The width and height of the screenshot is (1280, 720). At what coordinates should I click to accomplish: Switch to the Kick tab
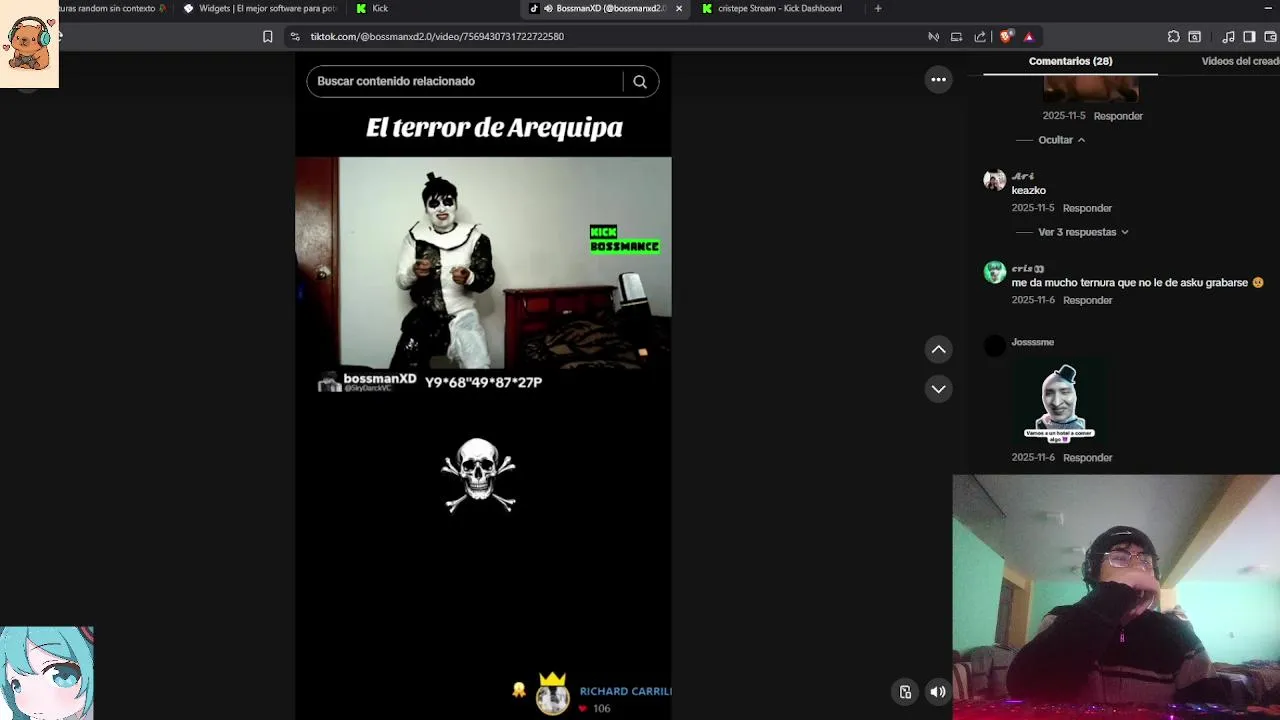pos(380,8)
